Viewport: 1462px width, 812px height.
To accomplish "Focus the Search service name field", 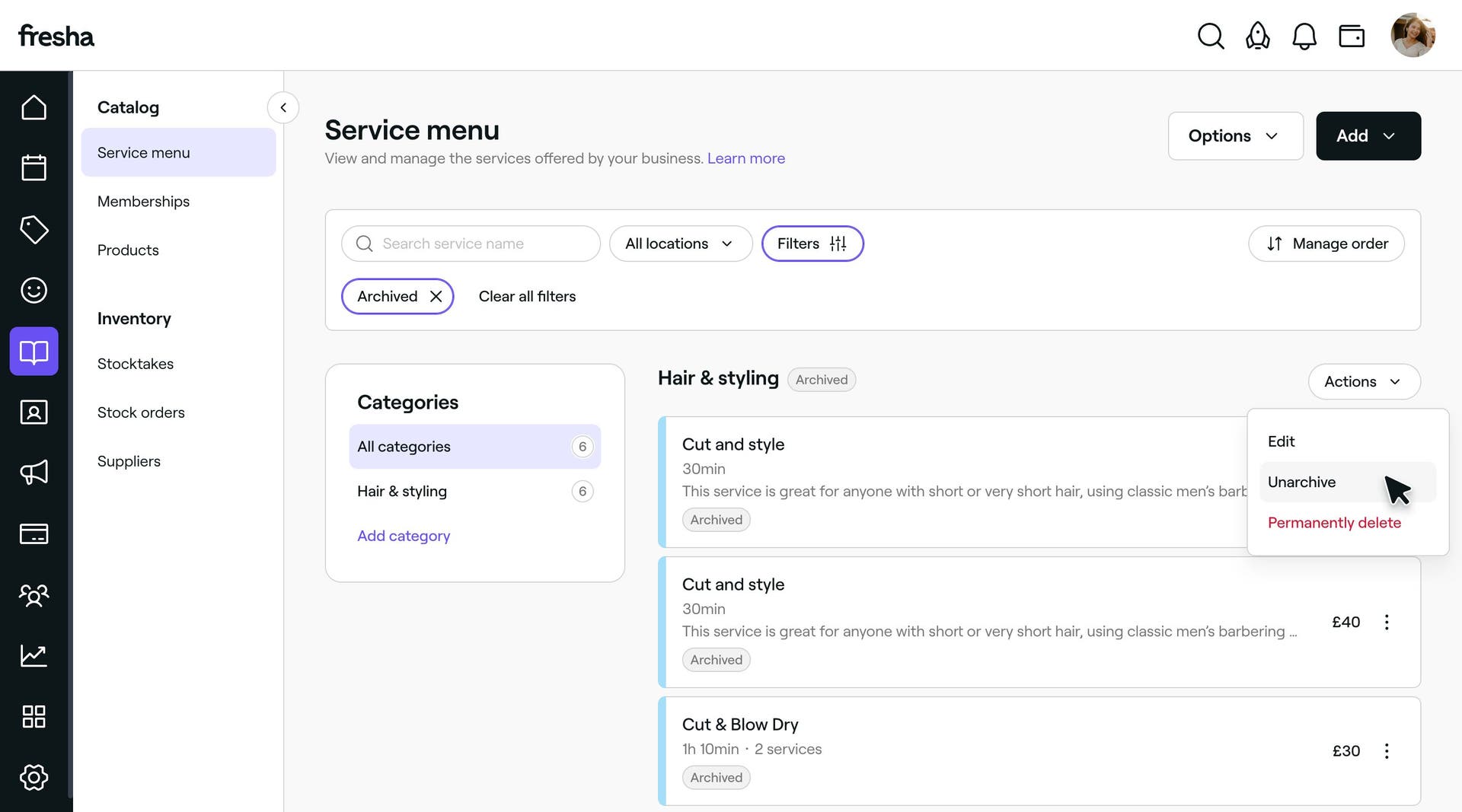I will tap(471, 244).
